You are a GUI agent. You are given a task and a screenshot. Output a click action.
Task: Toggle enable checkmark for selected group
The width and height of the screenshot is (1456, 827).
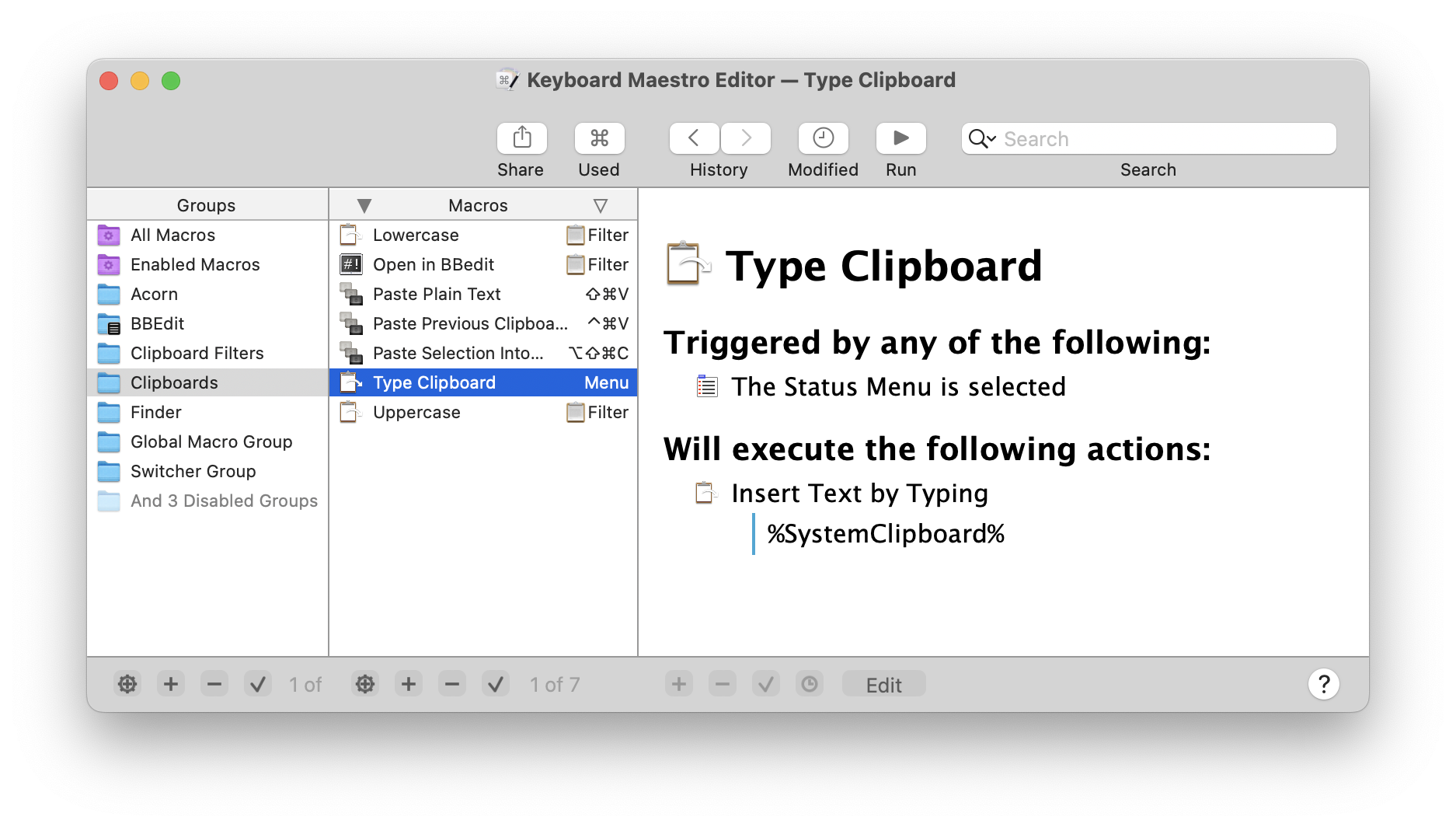(258, 684)
